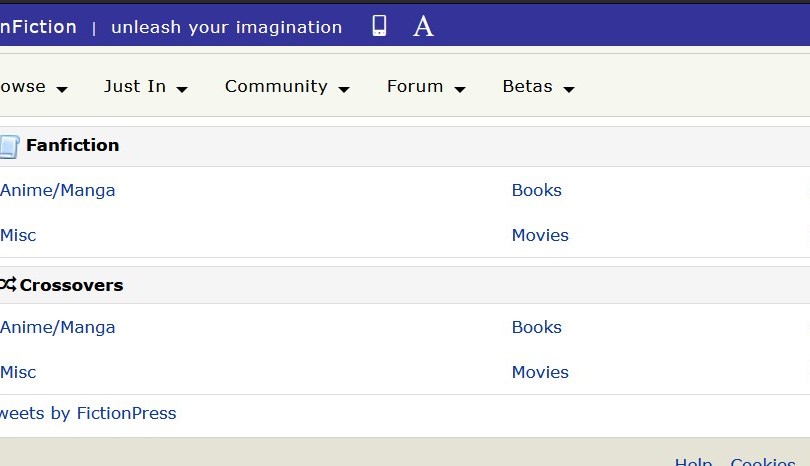
Task: Click the book icon beside Fanfiction heading
Action: point(9,147)
